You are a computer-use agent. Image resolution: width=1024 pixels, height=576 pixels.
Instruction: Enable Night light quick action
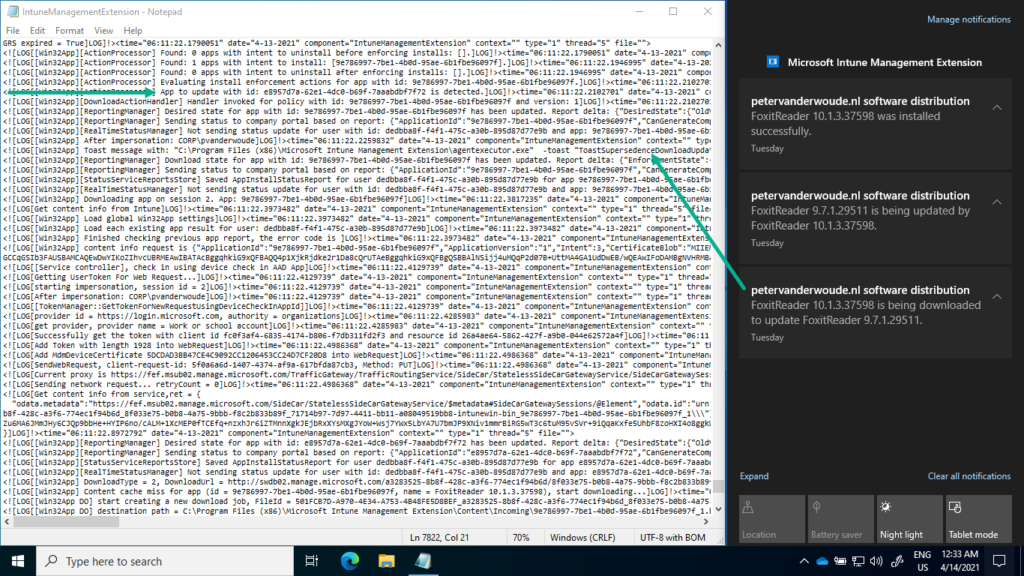(x=909, y=518)
